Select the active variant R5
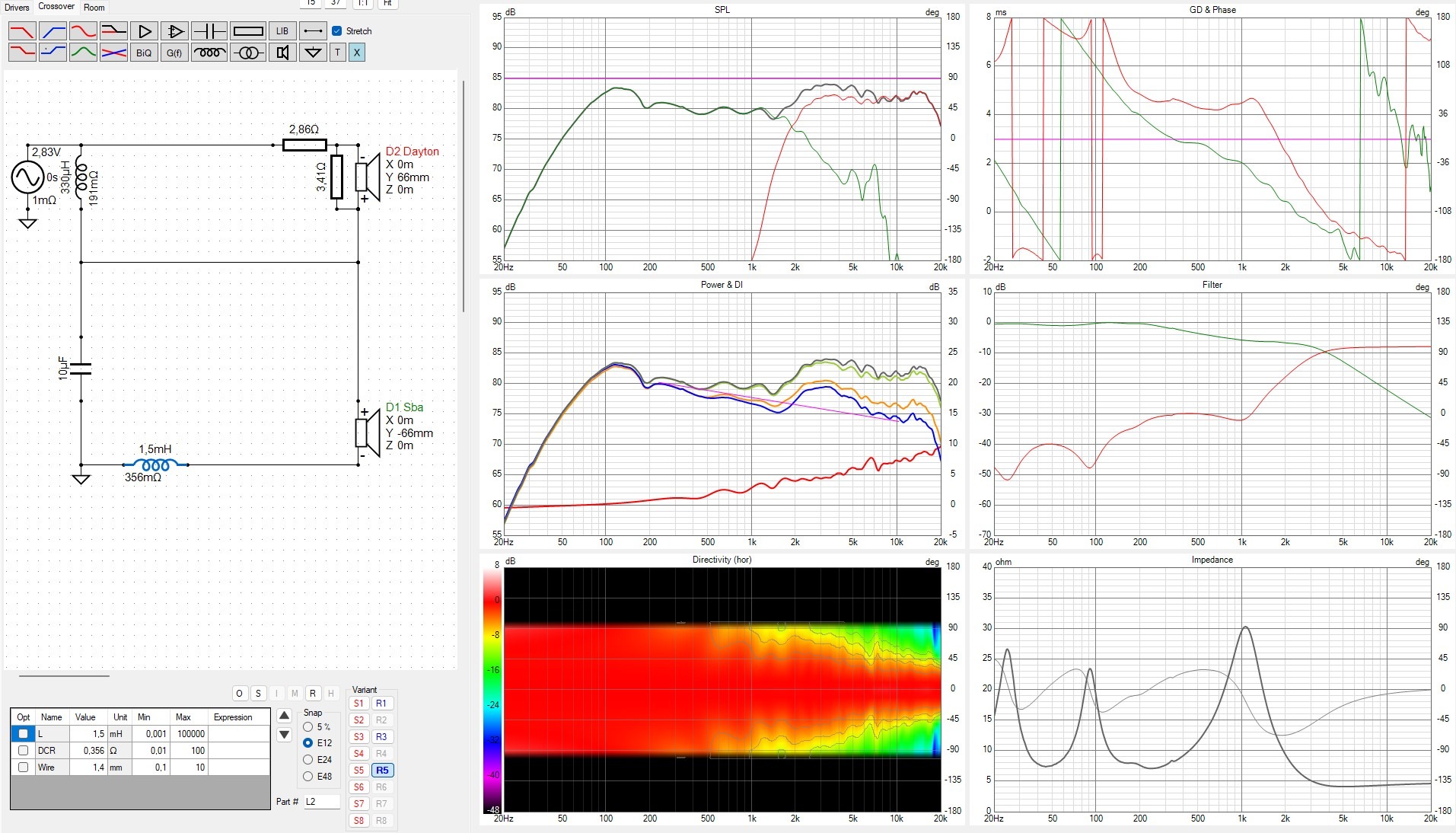Image resolution: width=1456 pixels, height=833 pixels. (x=382, y=771)
